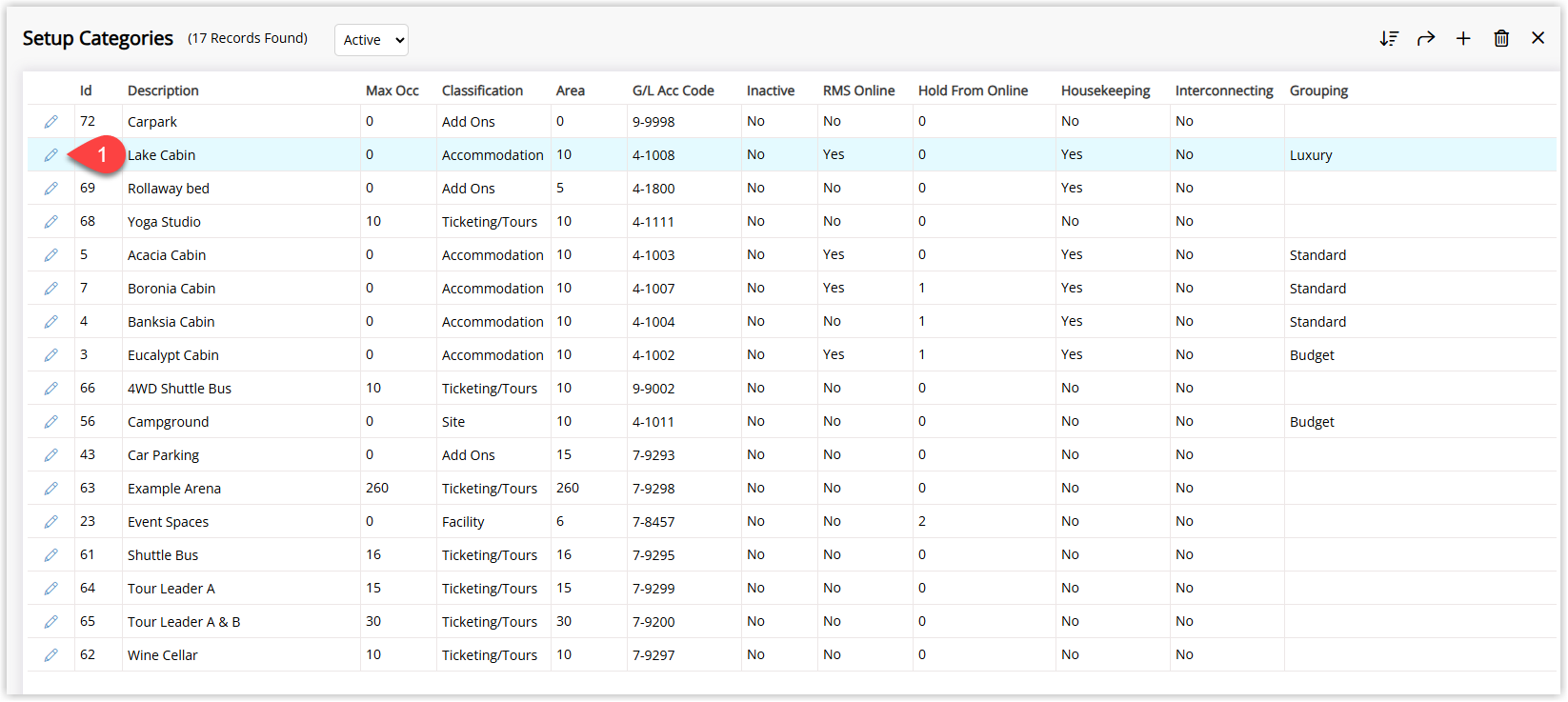The width and height of the screenshot is (1568, 702).
Task: Sort by the Area column header
Action: point(571,90)
